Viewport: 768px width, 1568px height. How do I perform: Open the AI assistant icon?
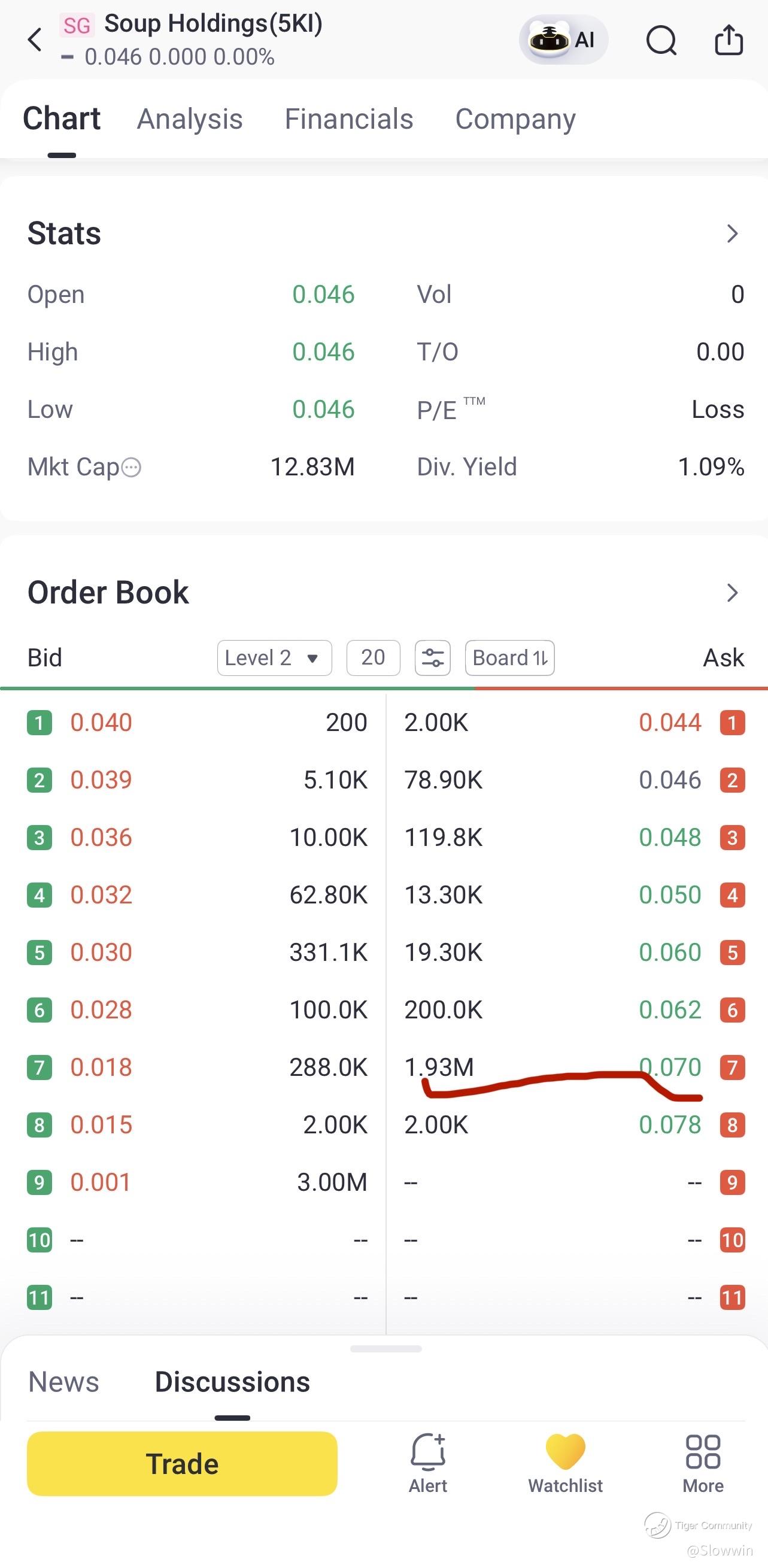click(x=563, y=40)
